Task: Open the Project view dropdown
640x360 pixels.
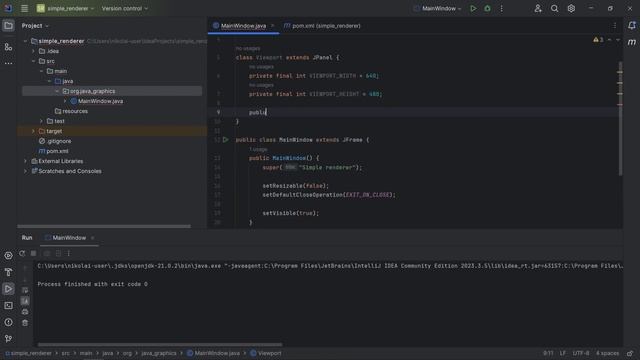Action: tap(35, 26)
